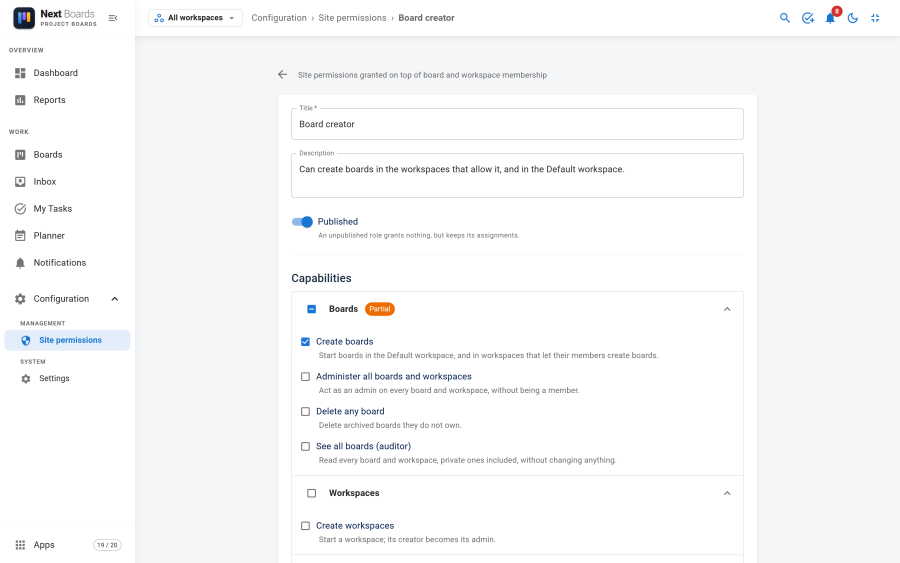Switch to dark mode moon icon
The height and width of the screenshot is (563, 900).
[x=852, y=18]
